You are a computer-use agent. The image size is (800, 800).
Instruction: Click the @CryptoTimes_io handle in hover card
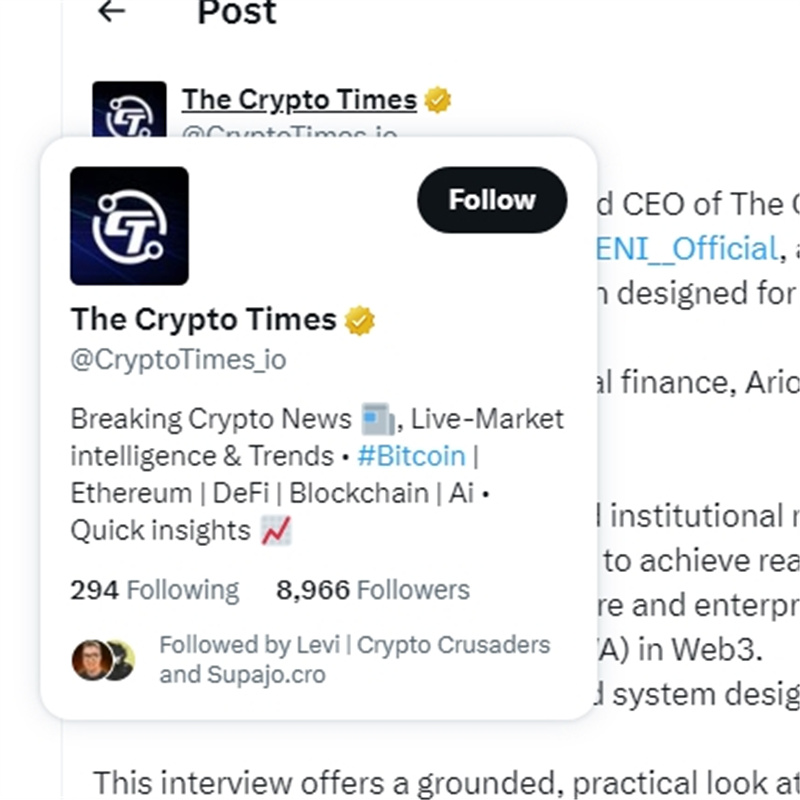click(178, 360)
